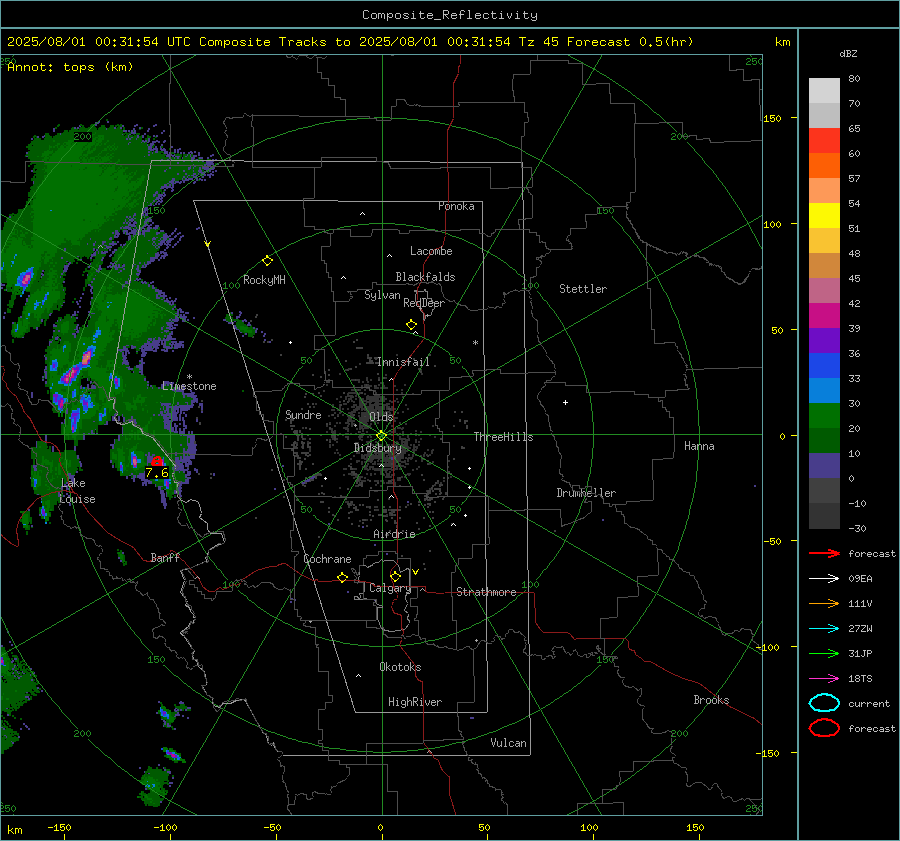Click the white plus marker west of Hanna
Viewport: 900px width, 841px height.
coord(565,402)
